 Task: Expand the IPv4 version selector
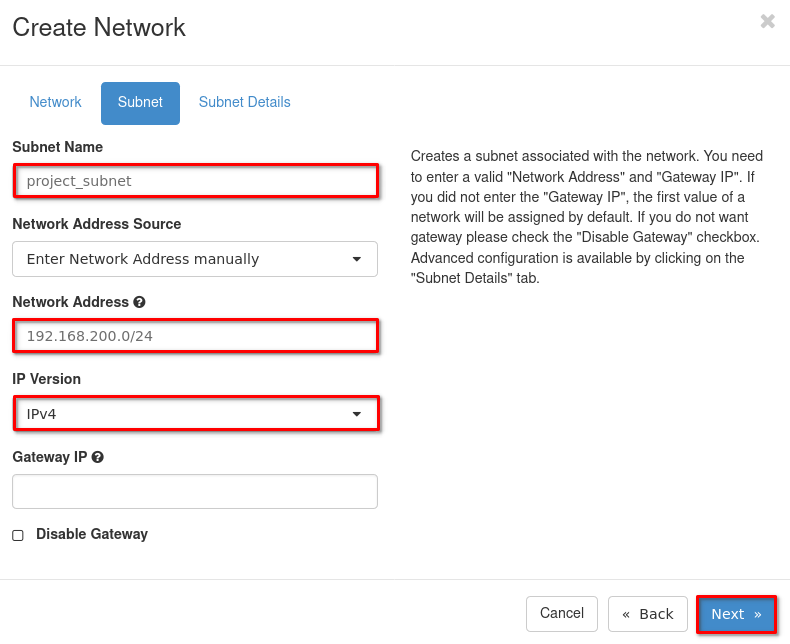194,414
